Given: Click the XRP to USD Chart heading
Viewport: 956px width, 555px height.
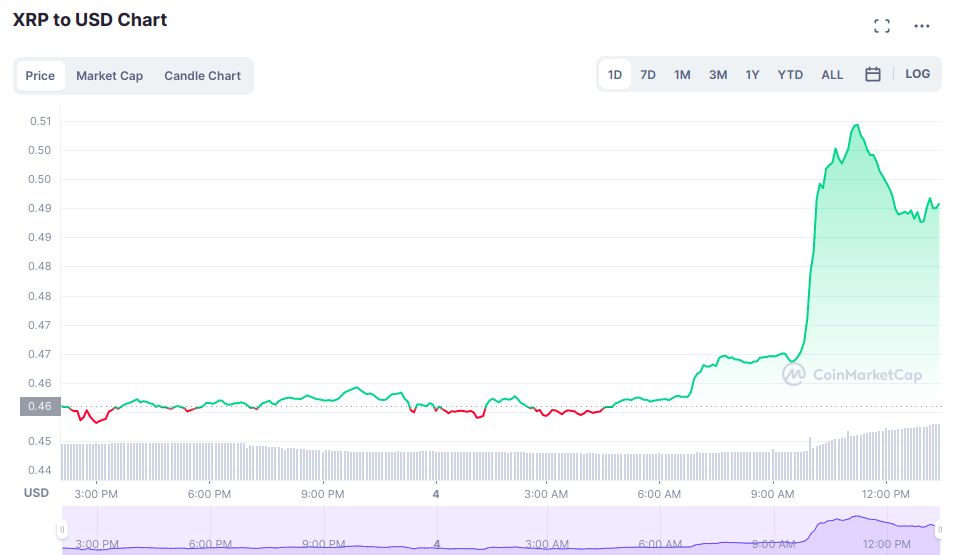Looking at the screenshot, I should [90, 20].
